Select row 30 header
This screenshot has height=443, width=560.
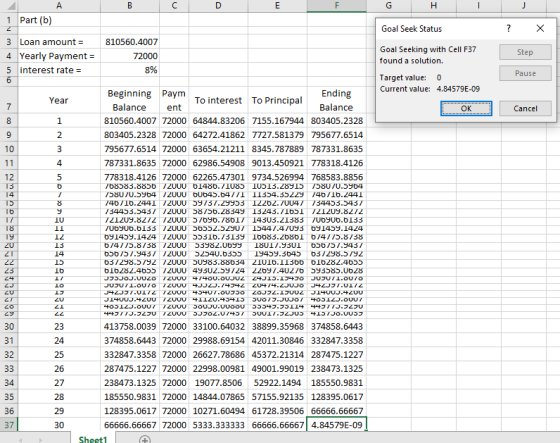(9, 327)
